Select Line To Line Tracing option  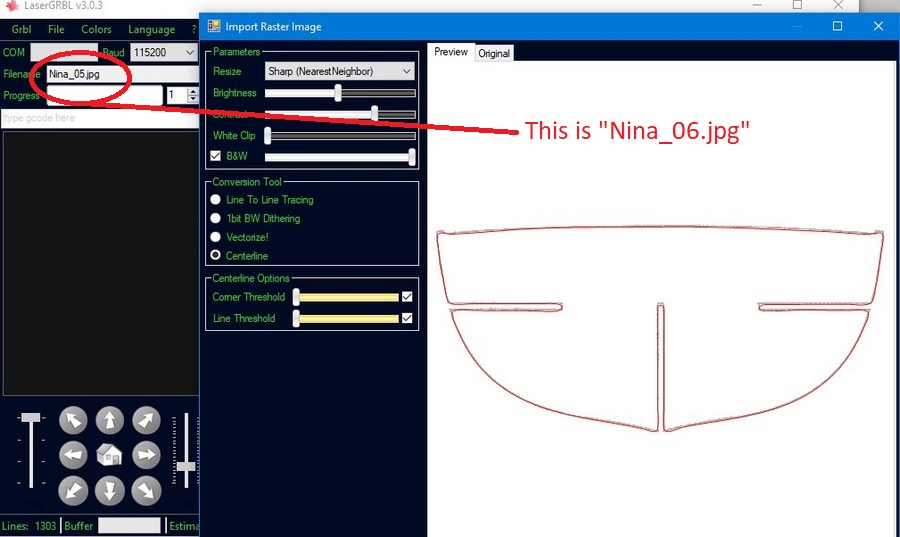(215, 200)
